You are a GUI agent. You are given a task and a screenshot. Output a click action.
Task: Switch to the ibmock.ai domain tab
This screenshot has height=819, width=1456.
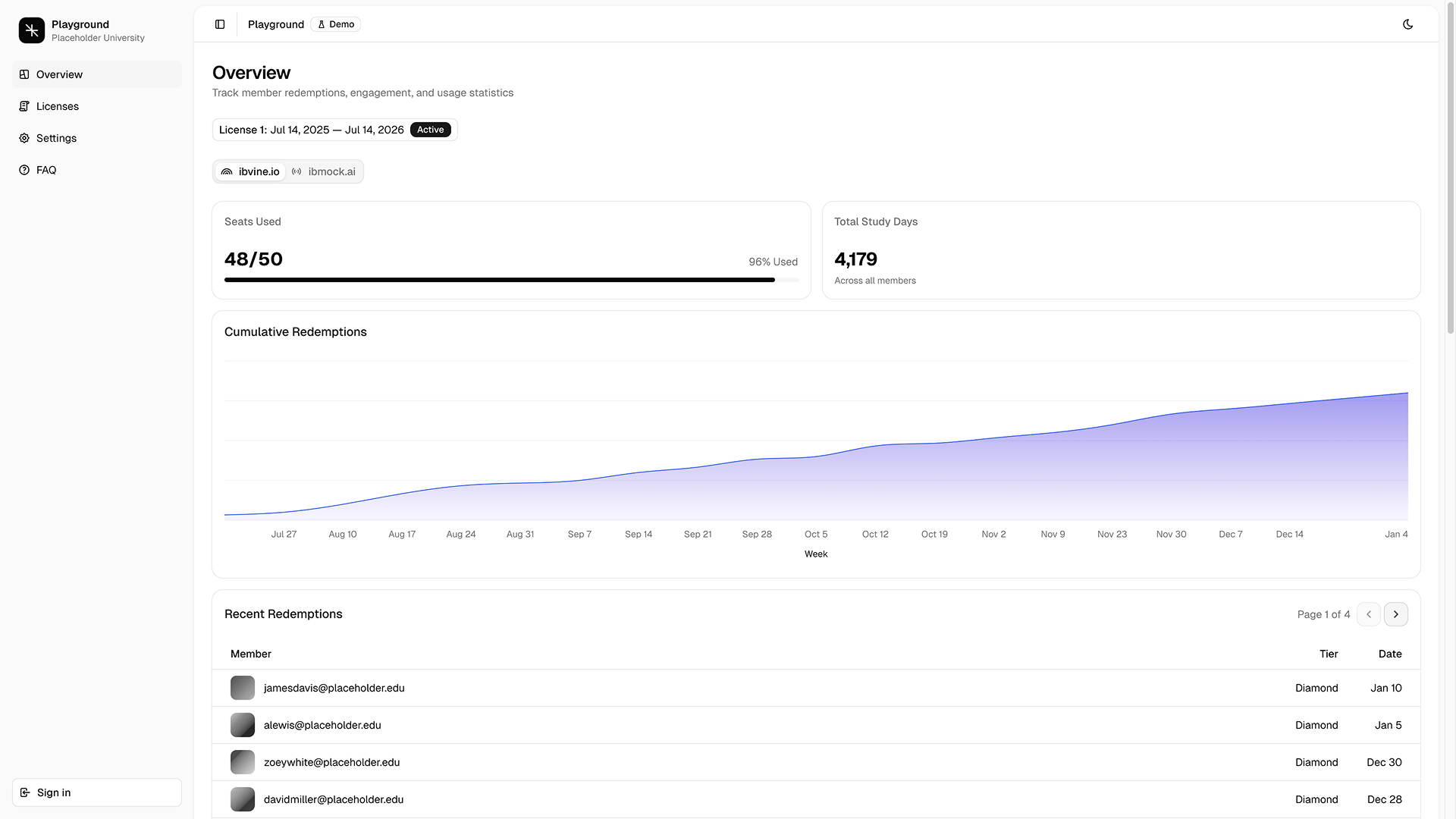(324, 171)
